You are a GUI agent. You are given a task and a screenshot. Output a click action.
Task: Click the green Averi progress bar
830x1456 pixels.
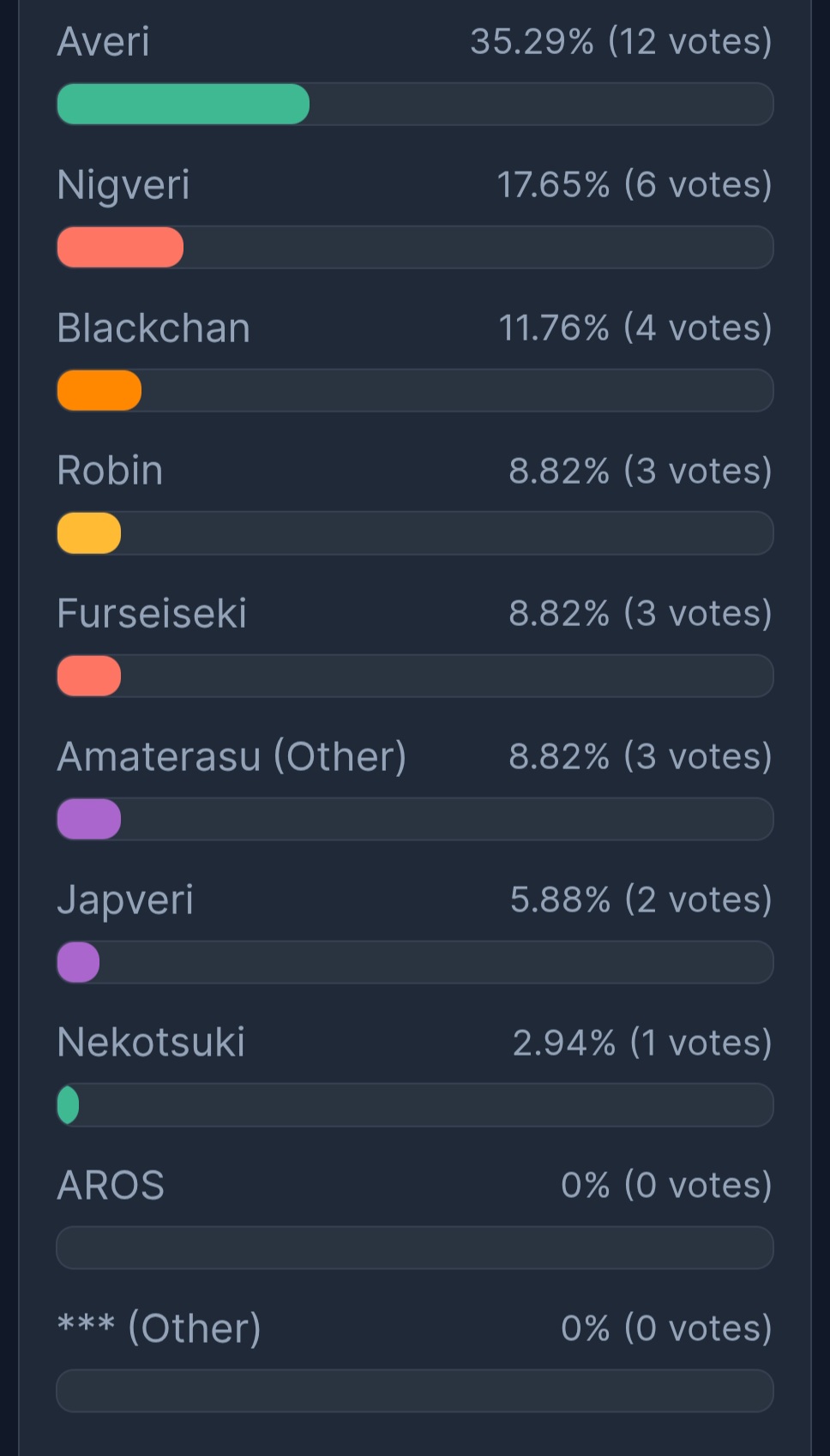(x=183, y=105)
